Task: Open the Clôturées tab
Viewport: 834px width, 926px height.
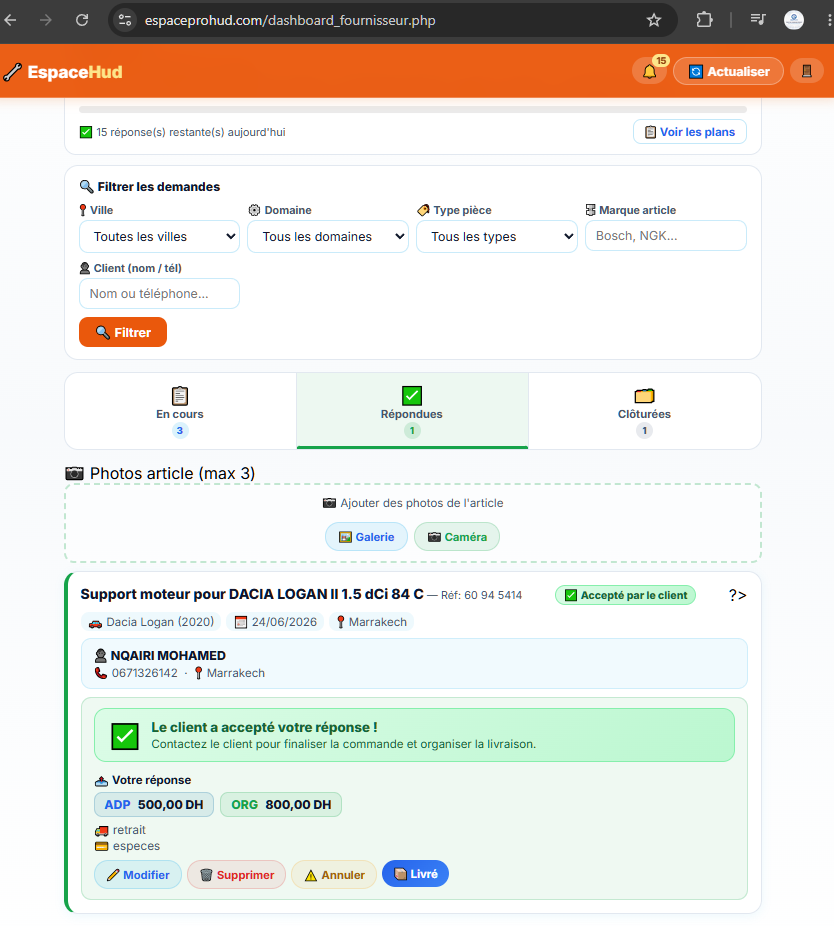Action: pyautogui.click(x=644, y=411)
